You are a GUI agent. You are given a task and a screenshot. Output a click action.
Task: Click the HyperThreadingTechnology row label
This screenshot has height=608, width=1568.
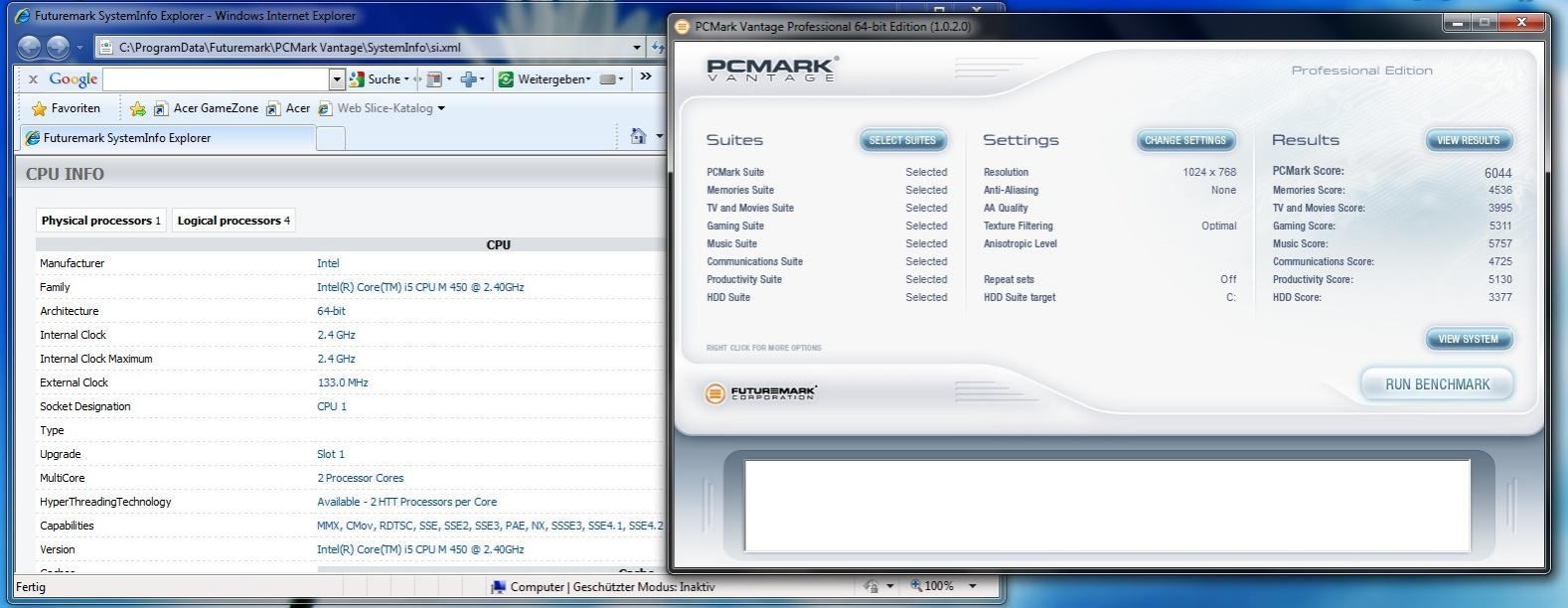105,502
